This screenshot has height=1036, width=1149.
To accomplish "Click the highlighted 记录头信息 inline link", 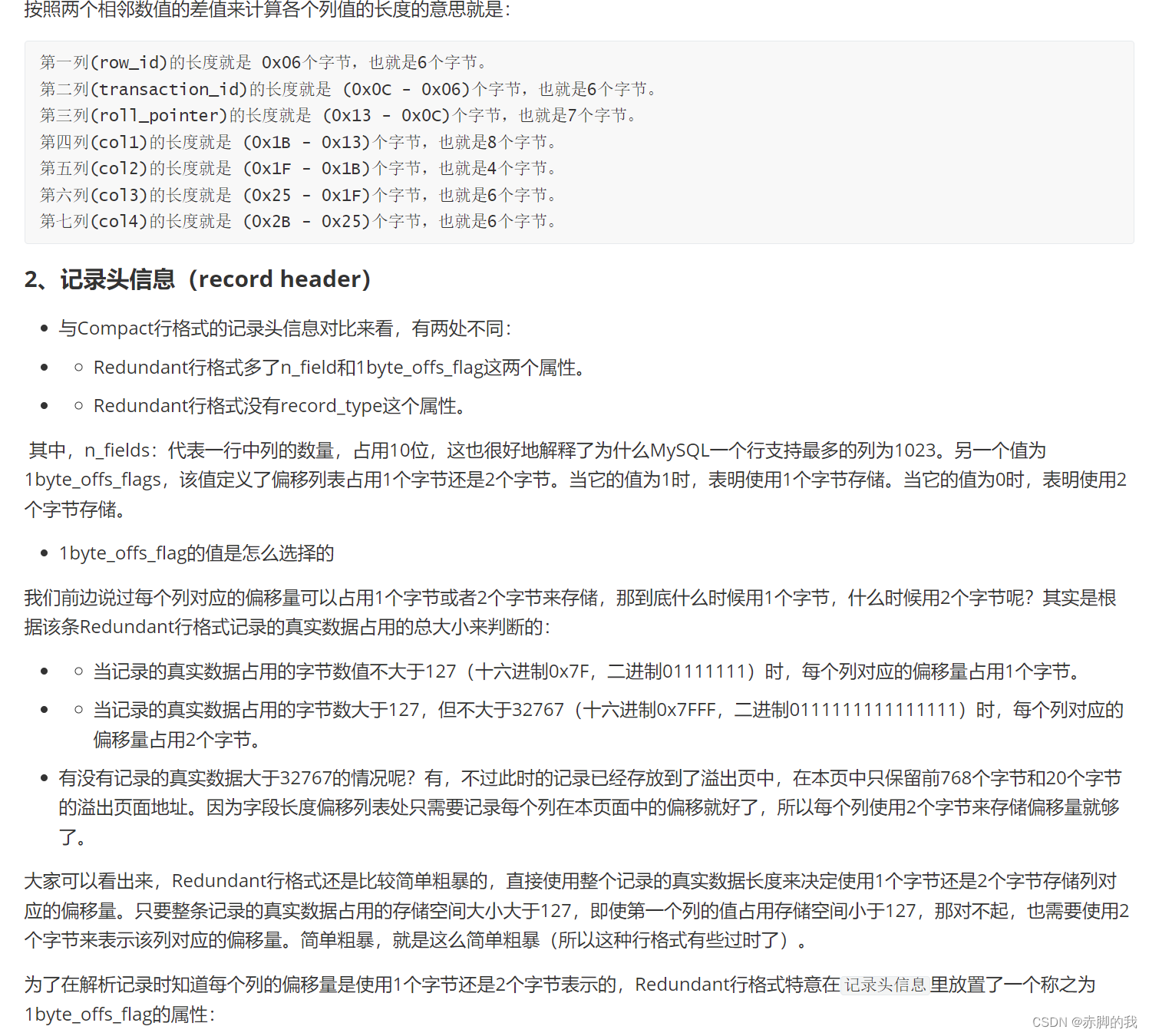I will [x=886, y=984].
